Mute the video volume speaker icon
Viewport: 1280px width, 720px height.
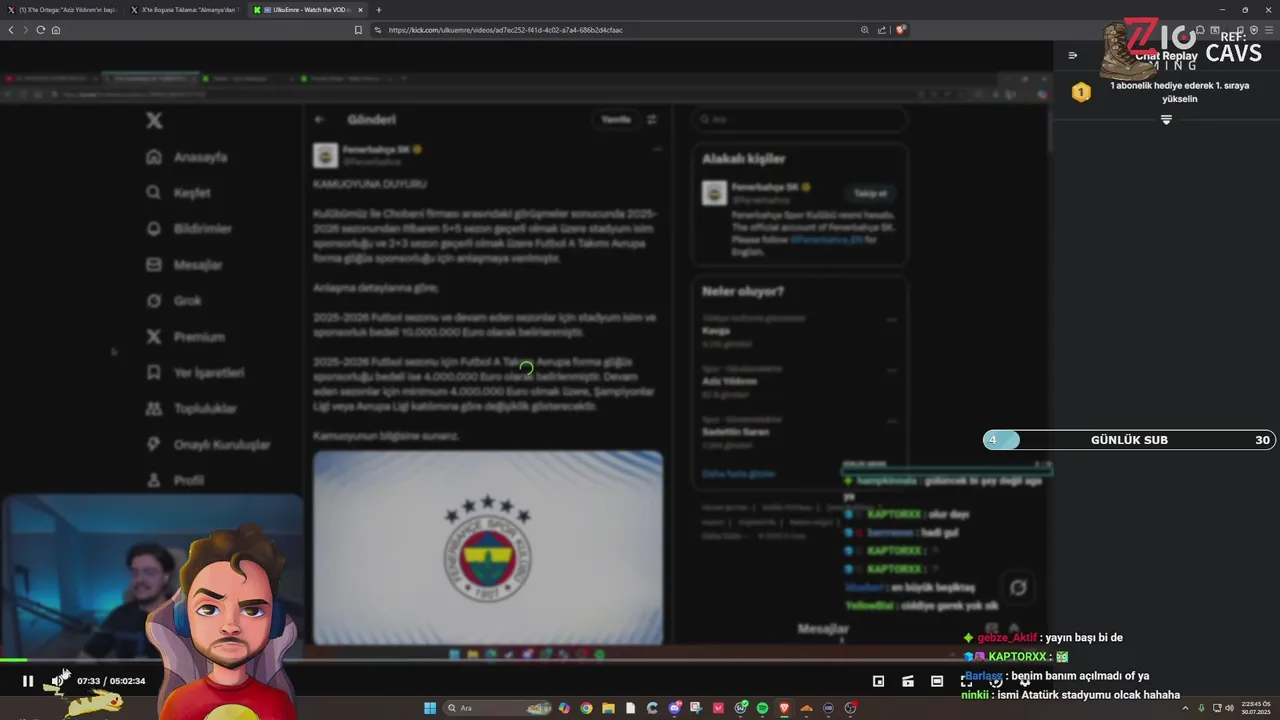[x=58, y=681]
